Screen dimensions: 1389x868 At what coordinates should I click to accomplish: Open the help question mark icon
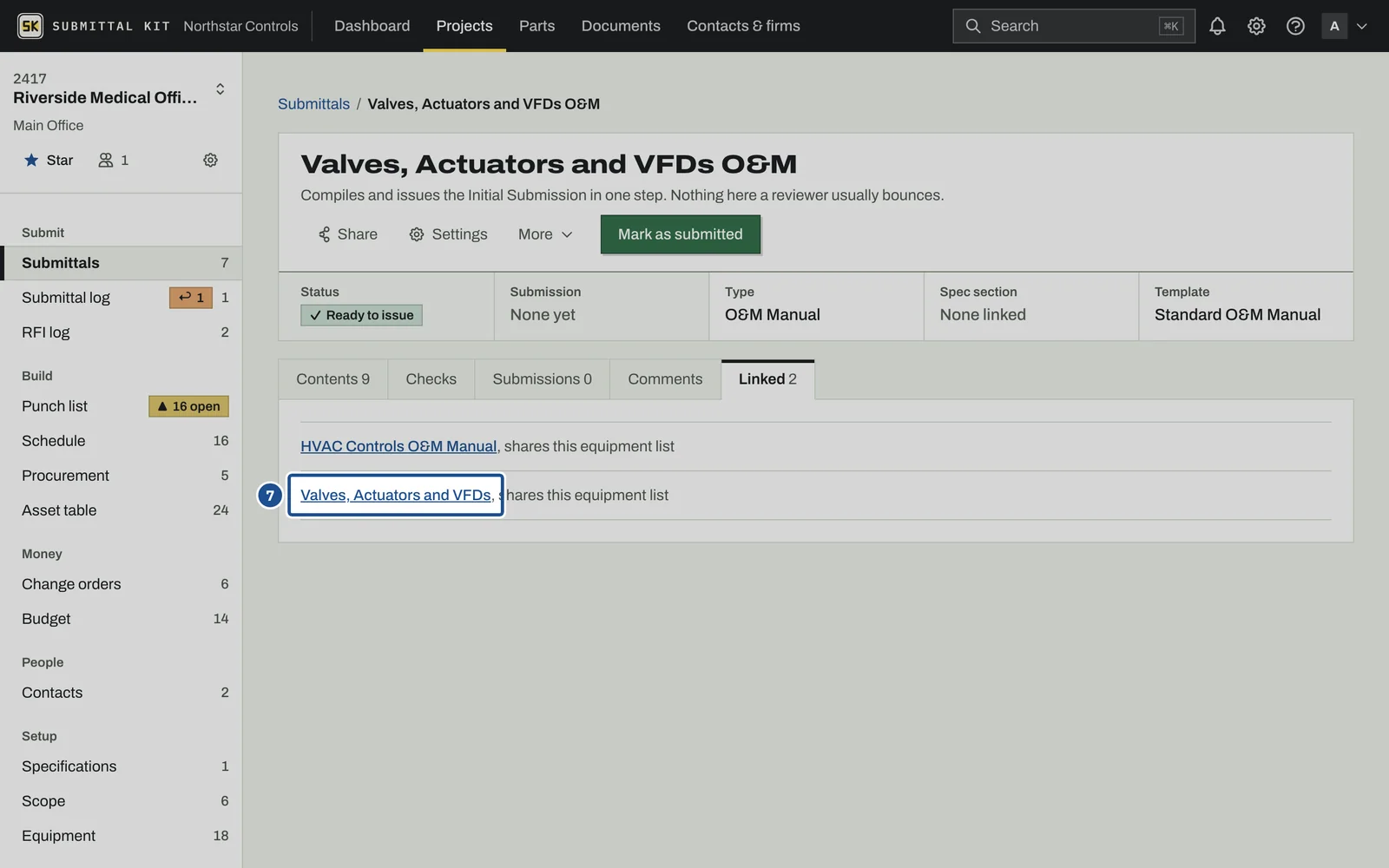[1295, 26]
